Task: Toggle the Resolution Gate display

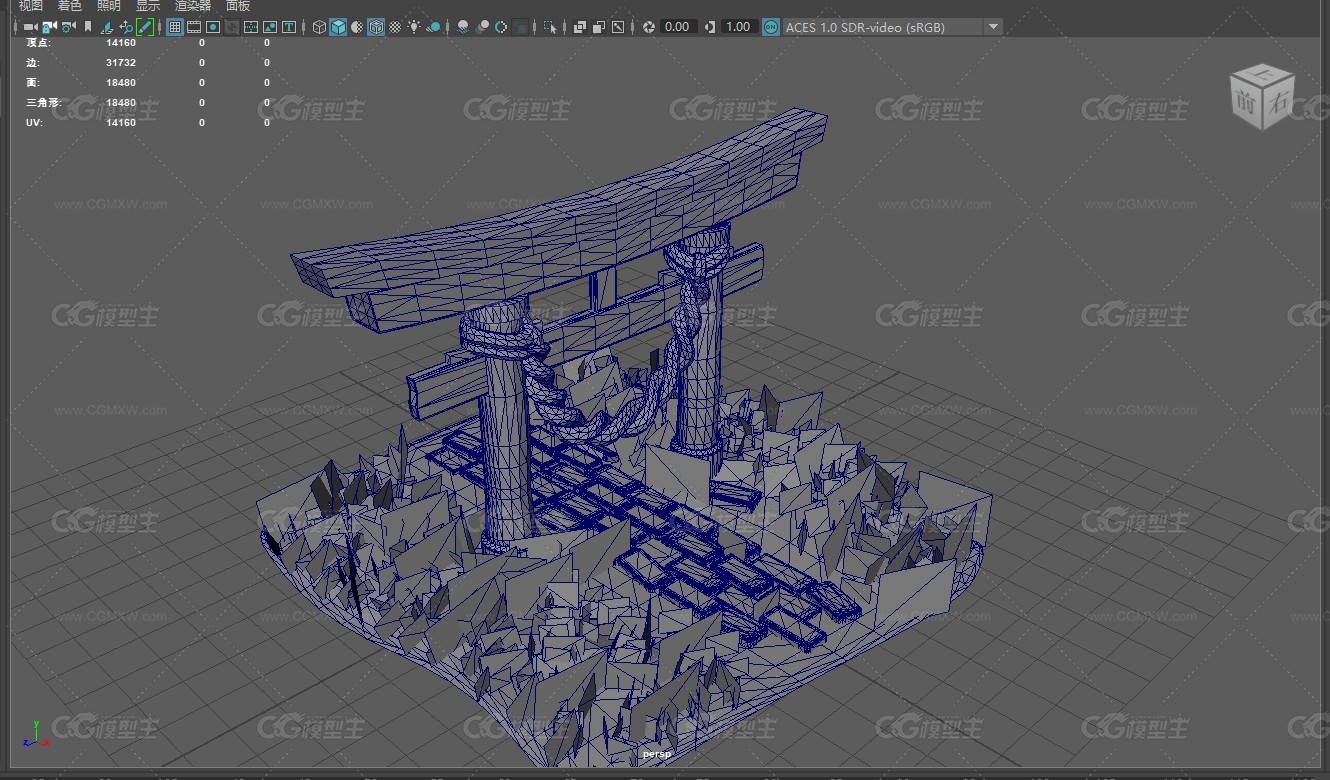Action: [213, 27]
